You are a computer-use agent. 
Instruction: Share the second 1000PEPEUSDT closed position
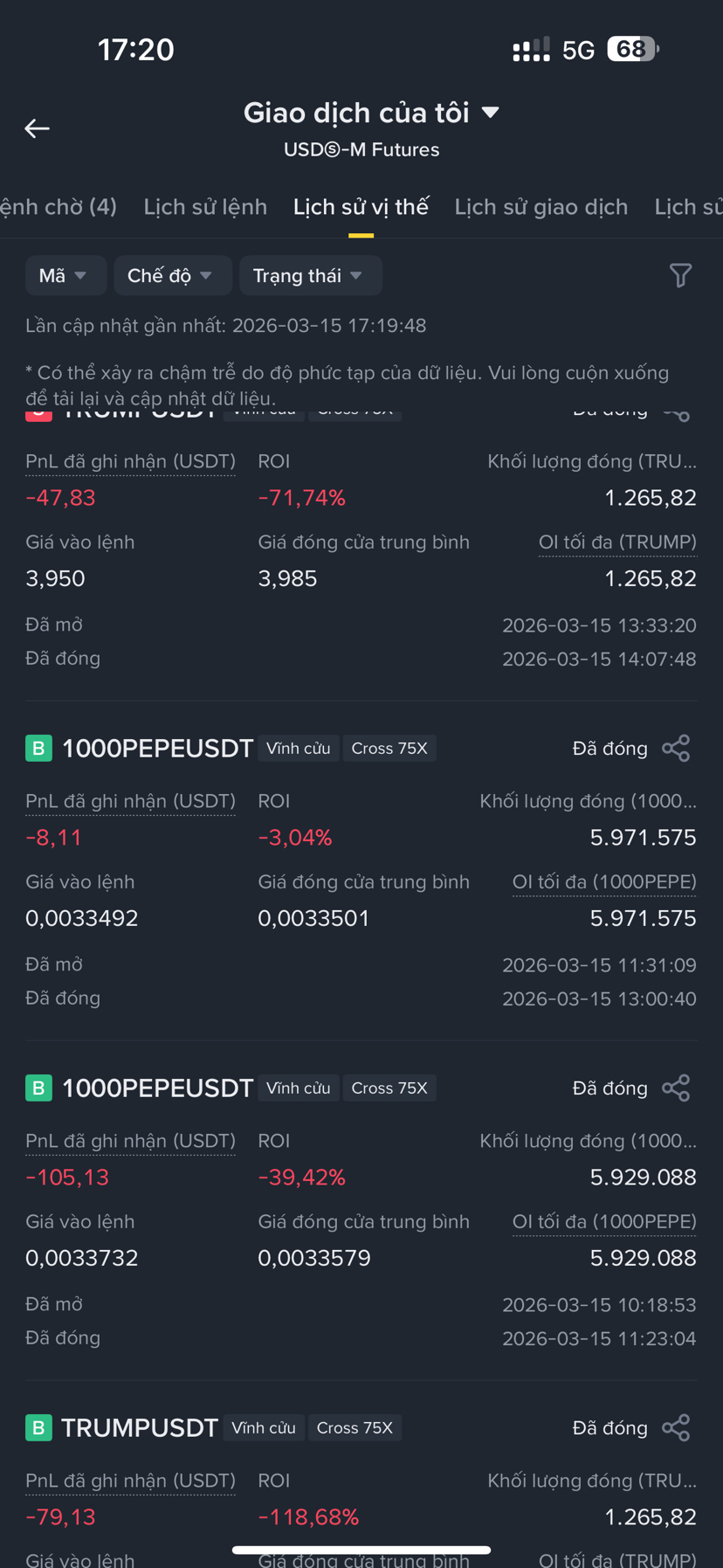click(x=676, y=1088)
